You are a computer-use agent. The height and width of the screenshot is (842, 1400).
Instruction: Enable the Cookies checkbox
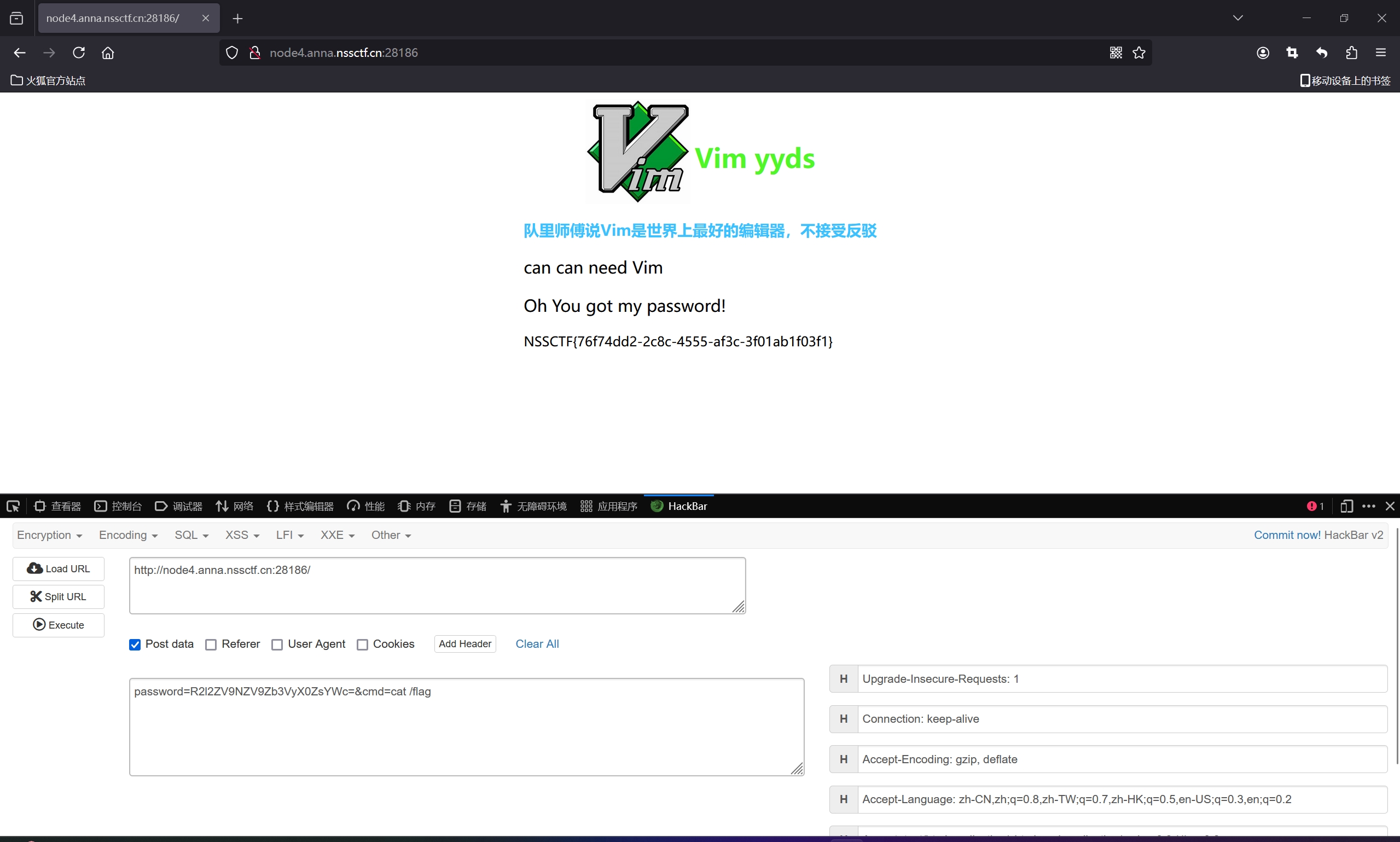(363, 644)
